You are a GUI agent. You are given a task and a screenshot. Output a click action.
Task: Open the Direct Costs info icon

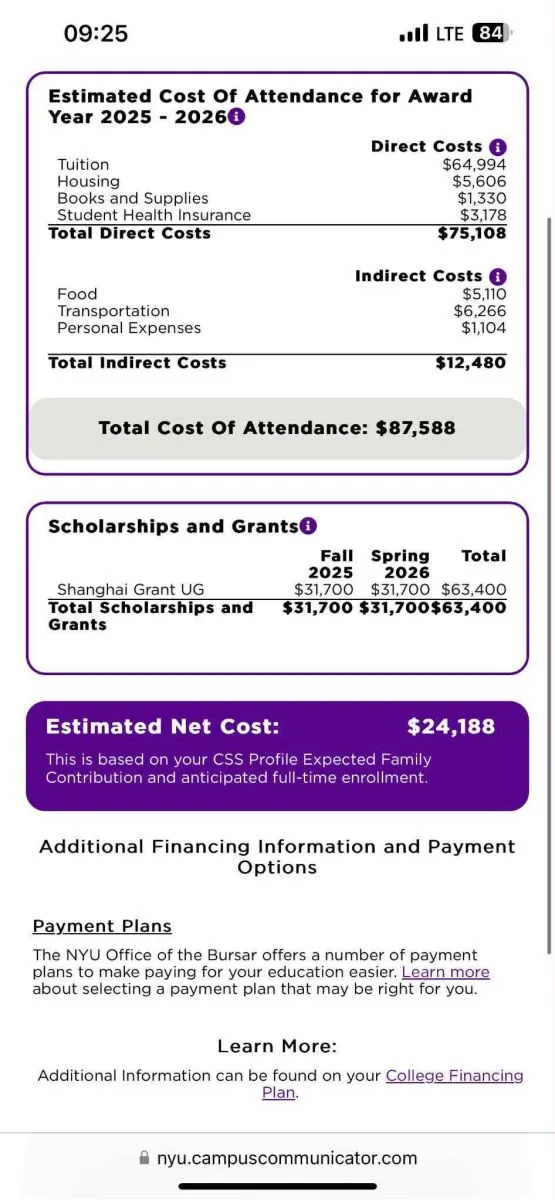(x=498, y=147)
